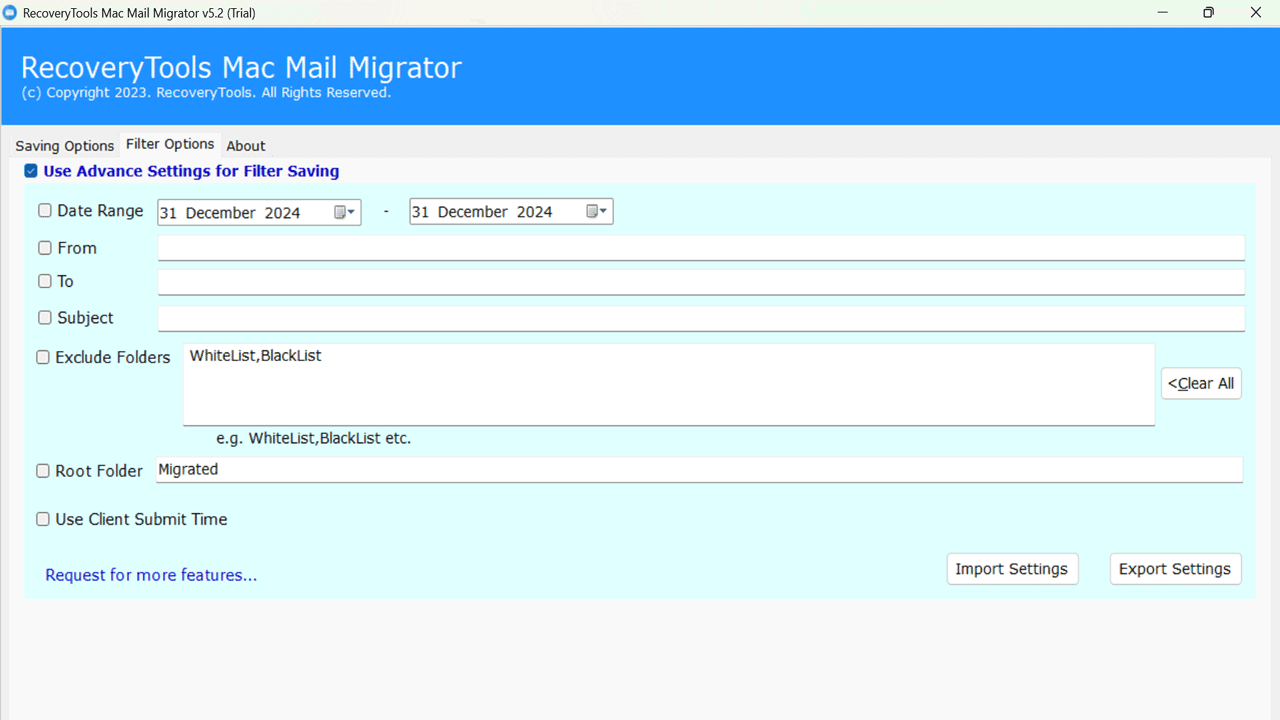Viewport: 1280px width, 720px height.
Task: Click Import Settings button
Action: (1012, 569)
